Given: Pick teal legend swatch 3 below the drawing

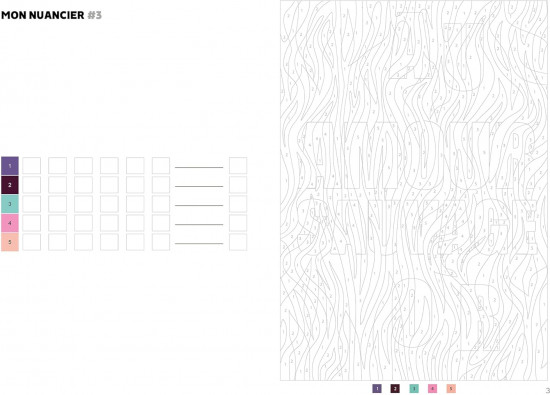Looking at the screenshot, I should [414, 388].
